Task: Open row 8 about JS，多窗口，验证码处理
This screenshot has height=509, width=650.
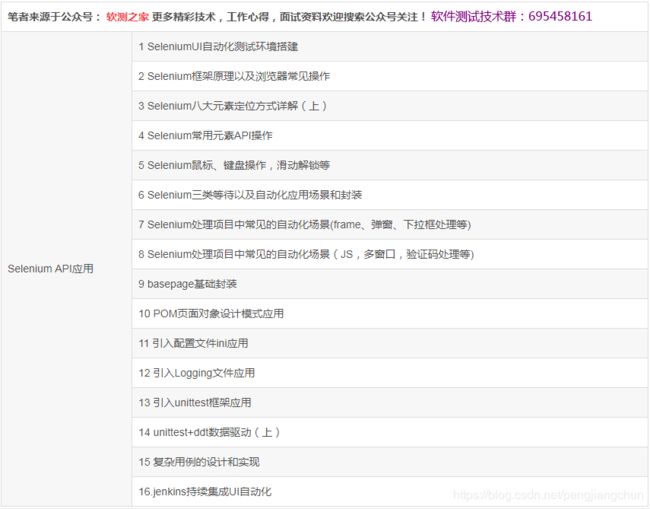Action: point(390,254)
